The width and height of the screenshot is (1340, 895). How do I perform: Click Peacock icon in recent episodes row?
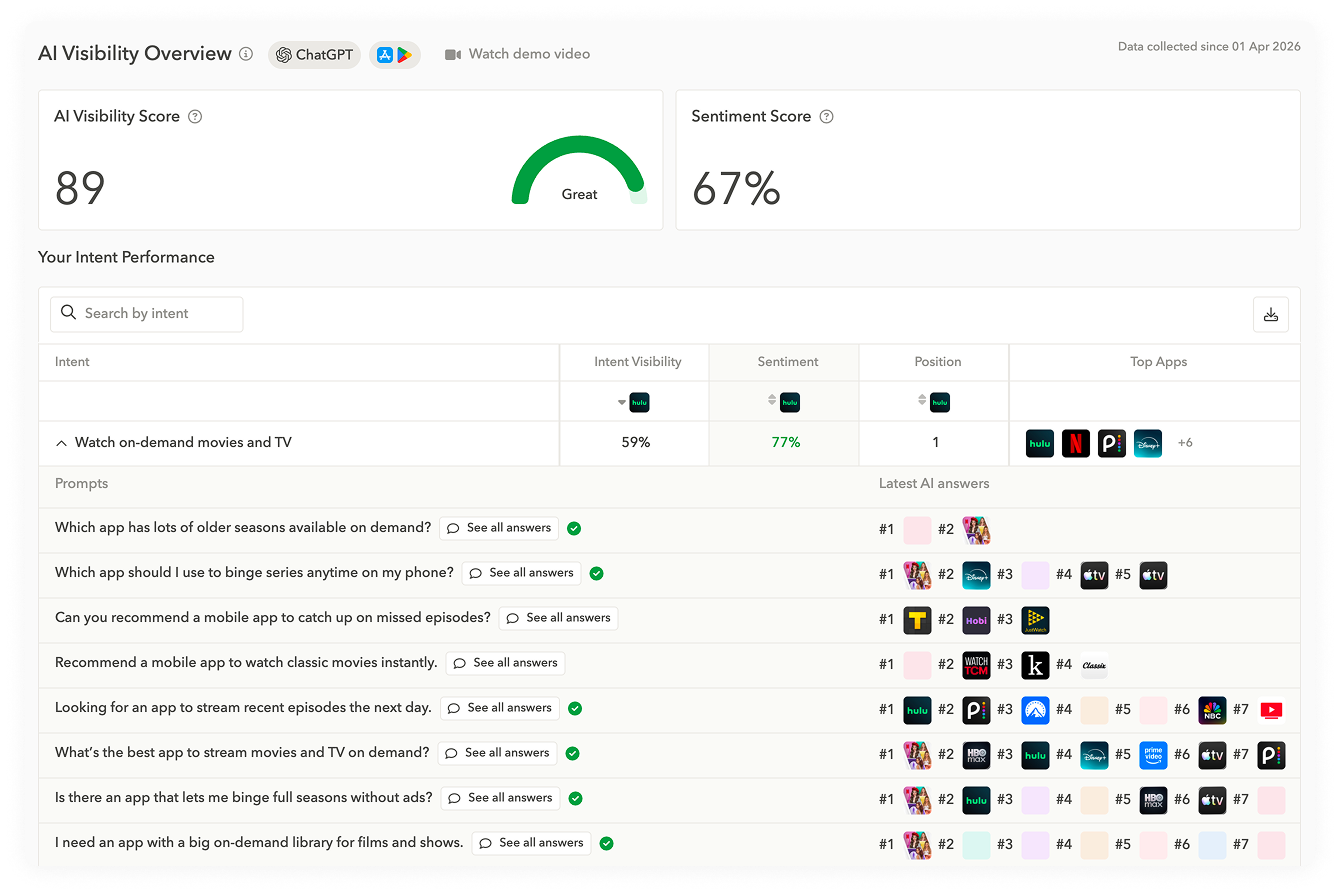[x=976, y=710]
